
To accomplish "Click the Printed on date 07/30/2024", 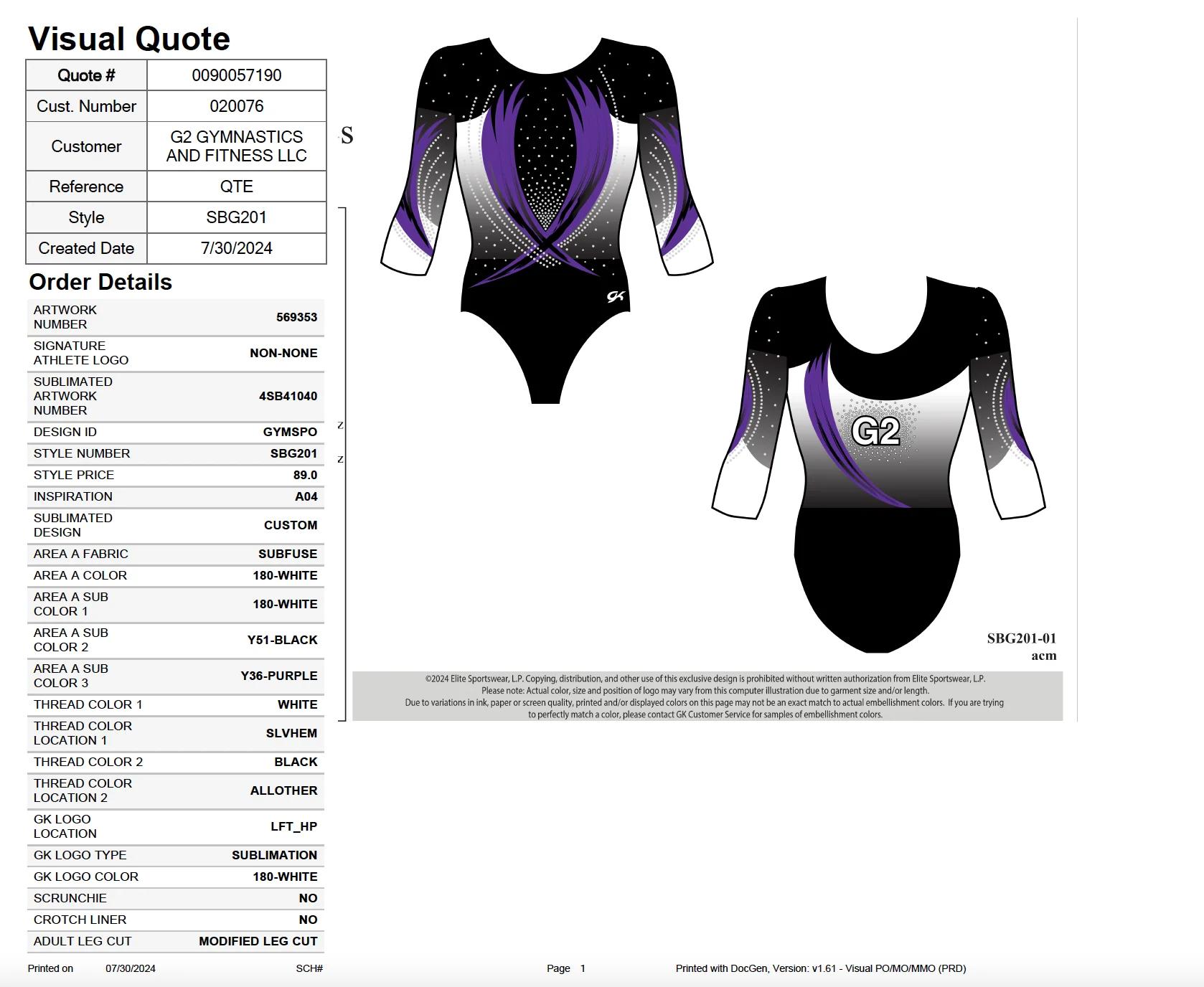I will click(131, 968).
